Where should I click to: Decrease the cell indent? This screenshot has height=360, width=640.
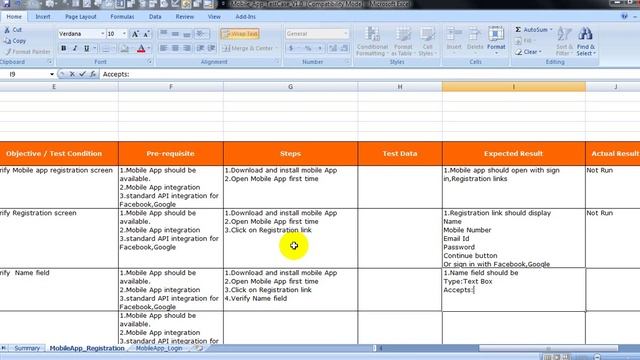tap(200, 48)
